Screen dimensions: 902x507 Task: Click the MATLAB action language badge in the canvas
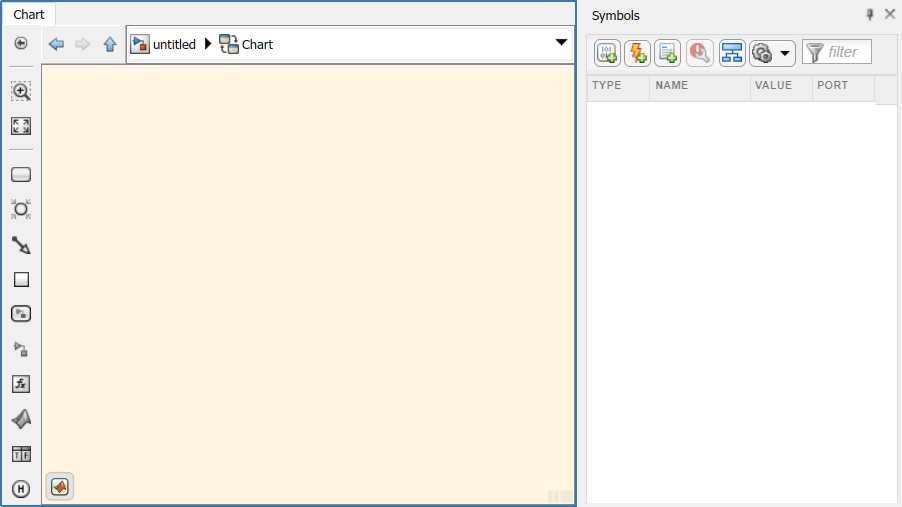click(x=60, y=487)
